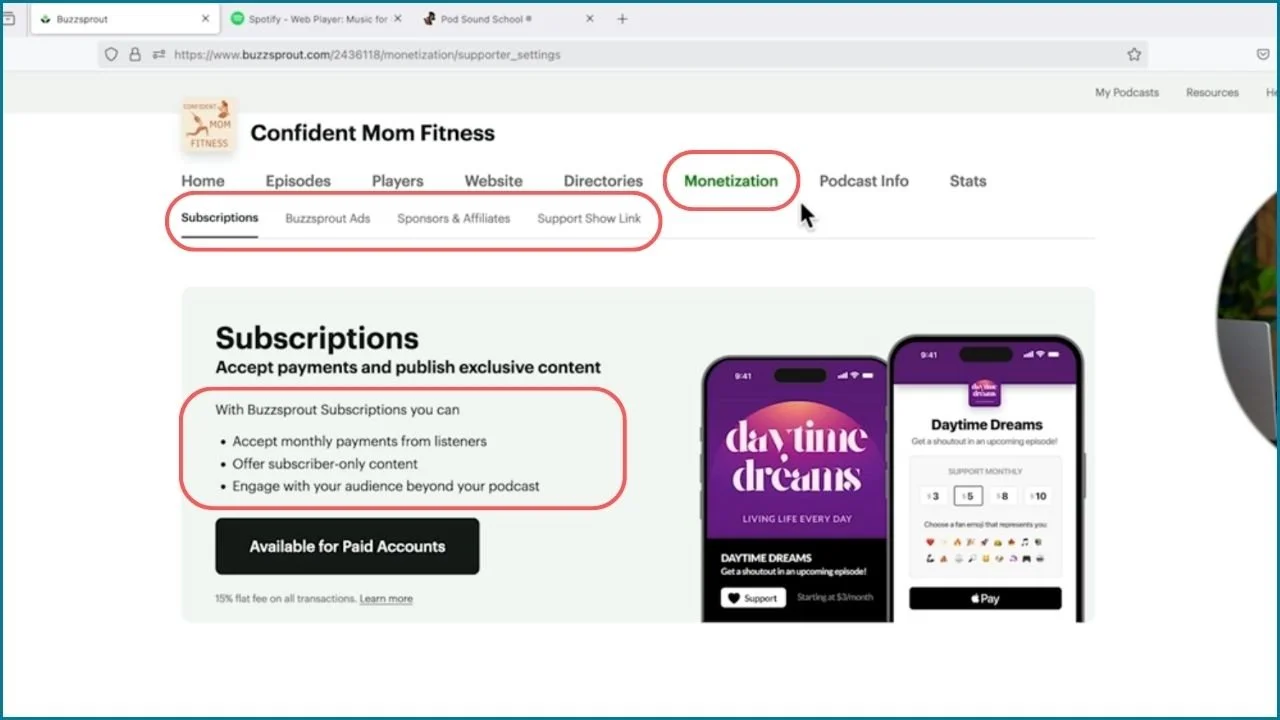Select the $8 monthly support option
This screenshot has height=720, width=1280.
point(1003,496)
